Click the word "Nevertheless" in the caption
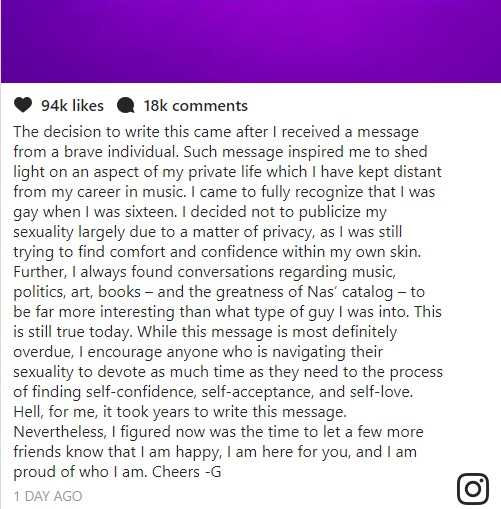Viewport: 501px width, 509px height. click(x=59, y=432)
